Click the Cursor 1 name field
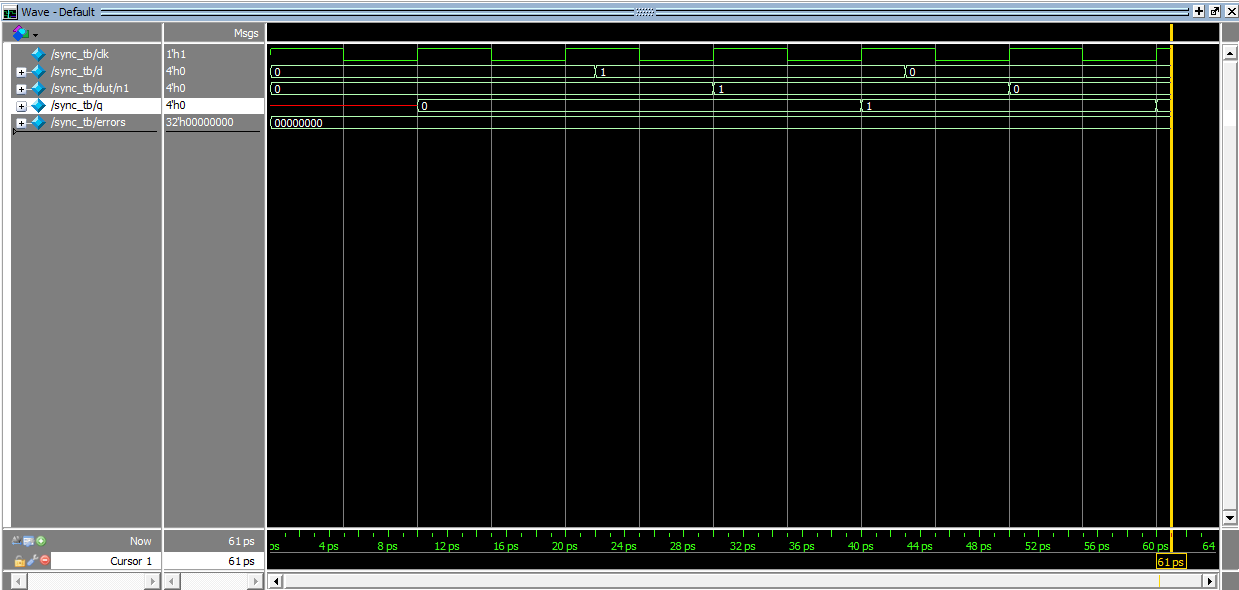The width and height of the screenshot is (1239, 590). pyautogui.click(x=105, y=561)
